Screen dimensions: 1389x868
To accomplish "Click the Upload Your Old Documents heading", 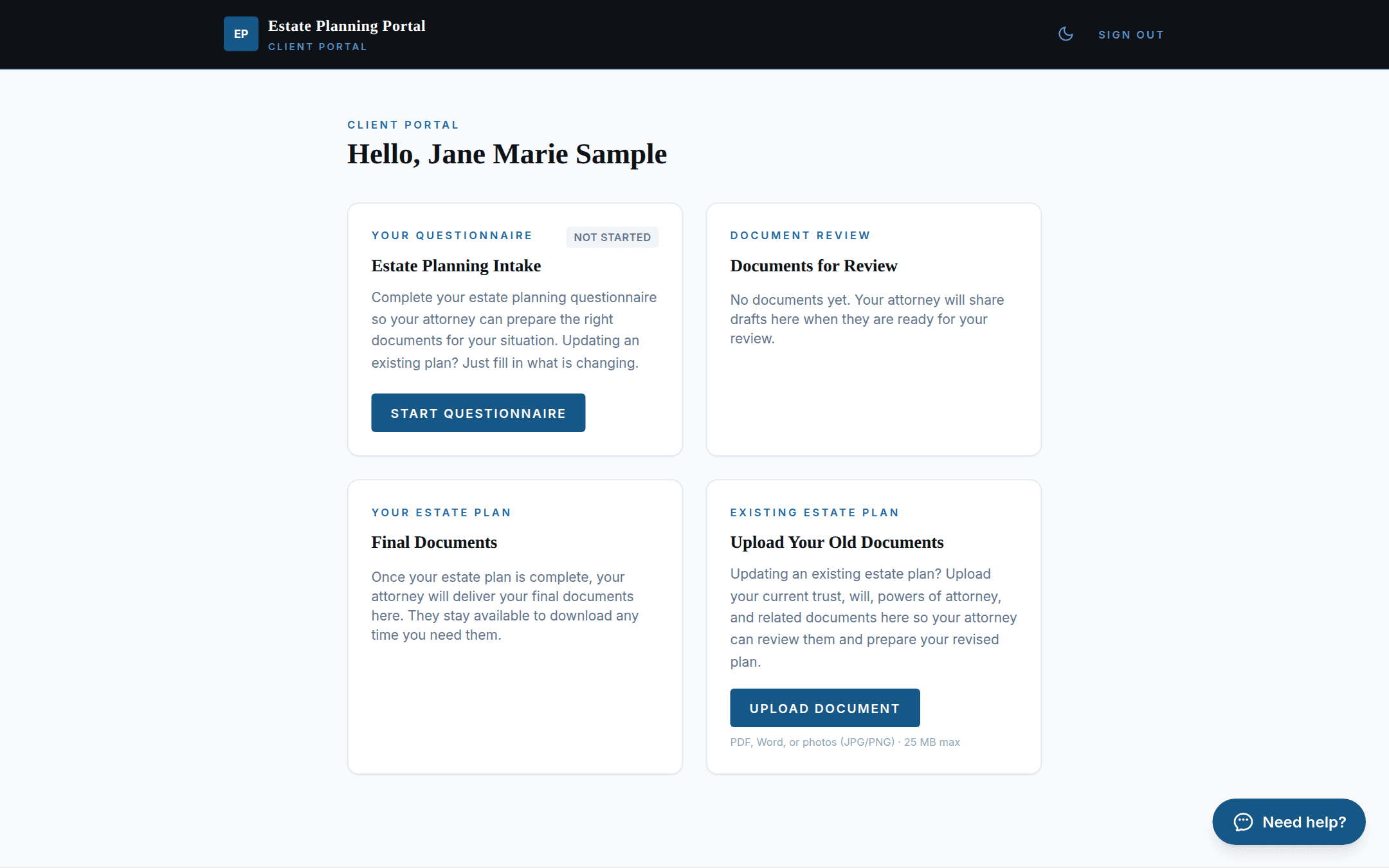I will pyautogui.click(x=837, y=542).
